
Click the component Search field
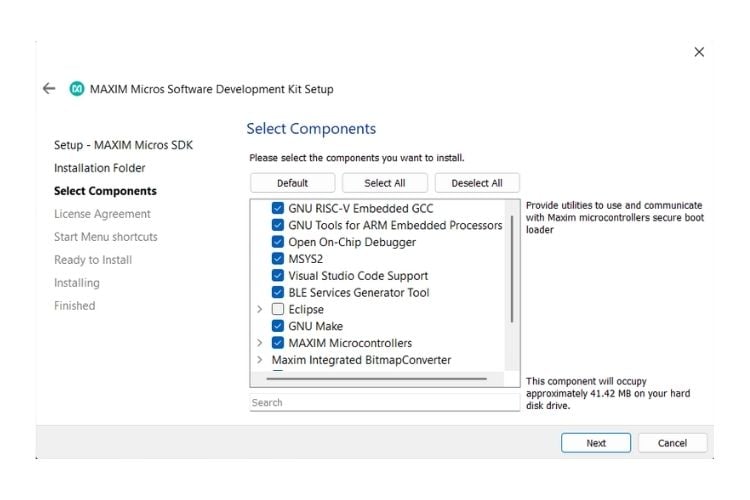click(385, 402)
